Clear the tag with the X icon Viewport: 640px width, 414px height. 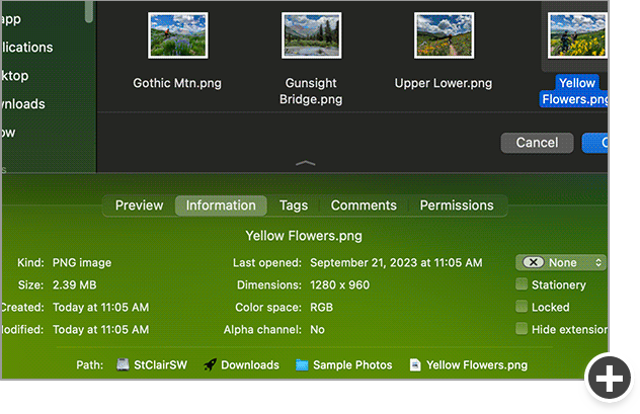[533, 262]
